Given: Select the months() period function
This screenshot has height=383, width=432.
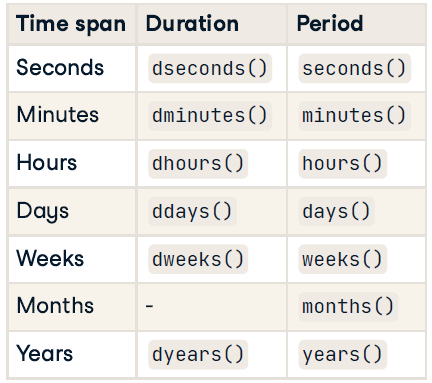Looking at the screenshot, I should (348, 307).
